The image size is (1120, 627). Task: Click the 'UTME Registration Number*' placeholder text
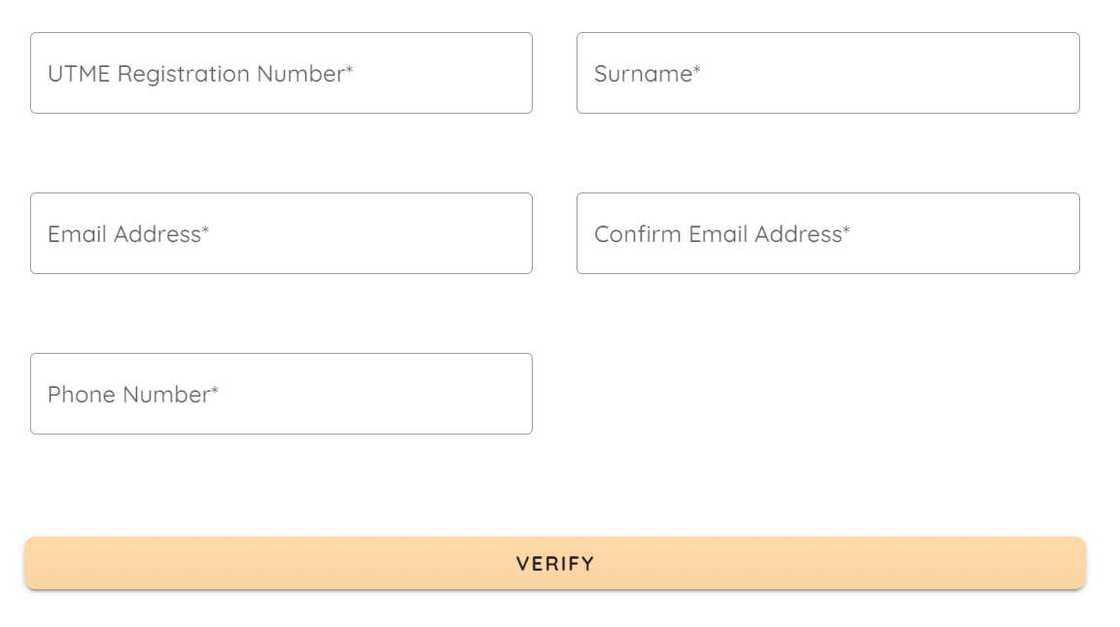point(200,74)
